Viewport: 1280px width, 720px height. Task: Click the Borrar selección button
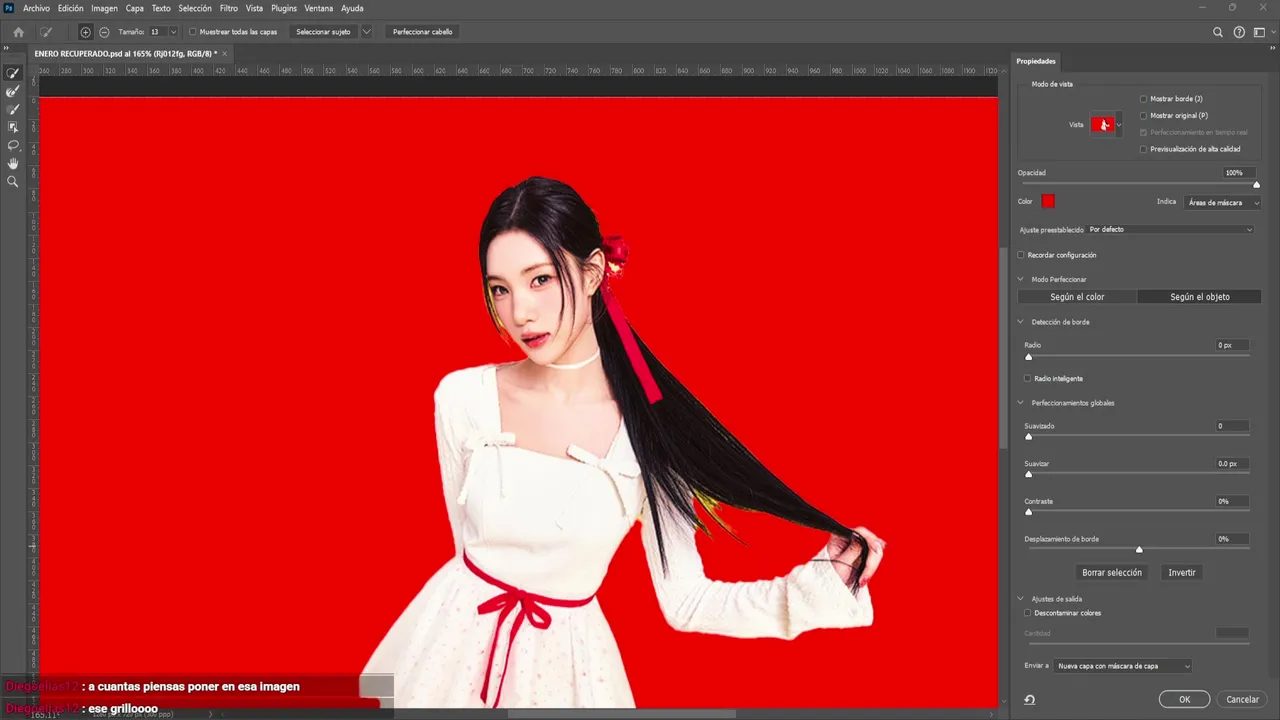click(1111, 573)
